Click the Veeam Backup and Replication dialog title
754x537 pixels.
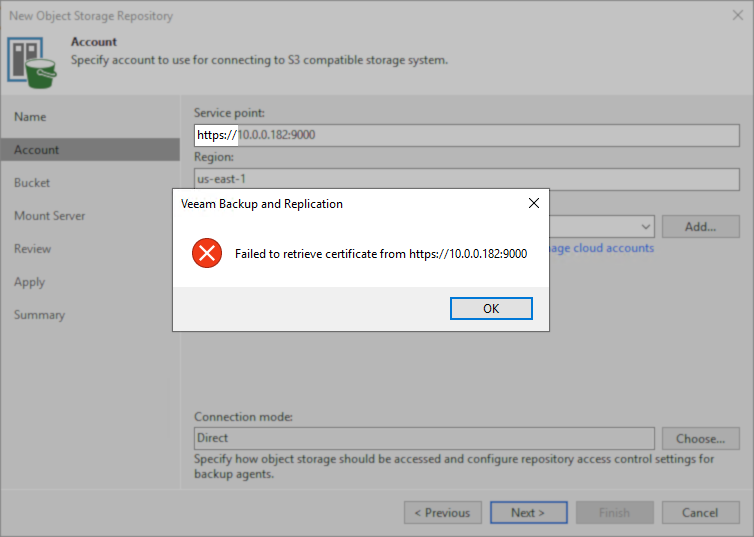(262, 204)
